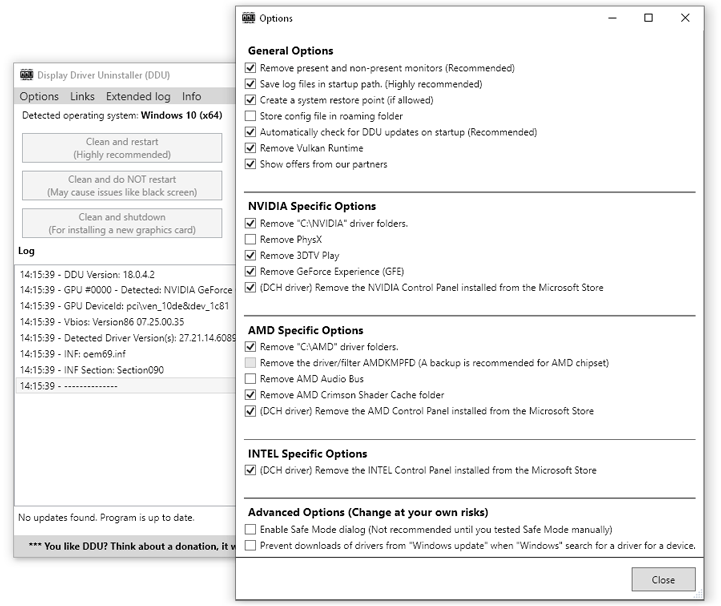This screenshot has width=721, height=606.
Task: Uncheck Remove Vulkan Runtime
Action: [x=250, y=148]
